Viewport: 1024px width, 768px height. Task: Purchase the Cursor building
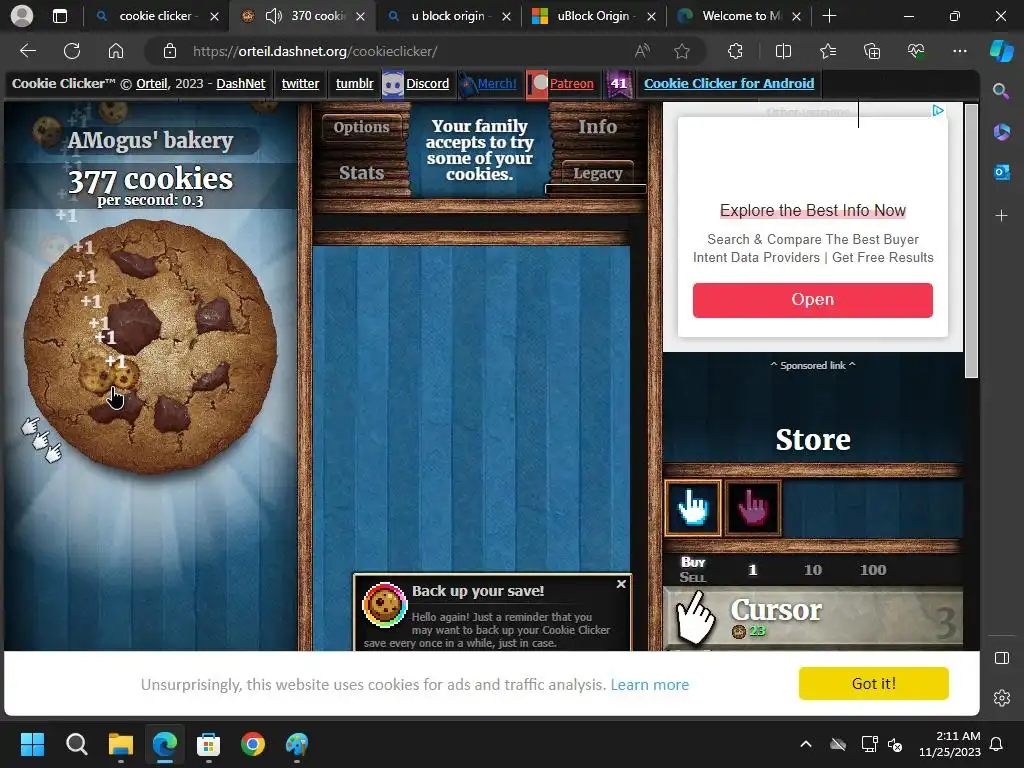click(x=813, y=618)
